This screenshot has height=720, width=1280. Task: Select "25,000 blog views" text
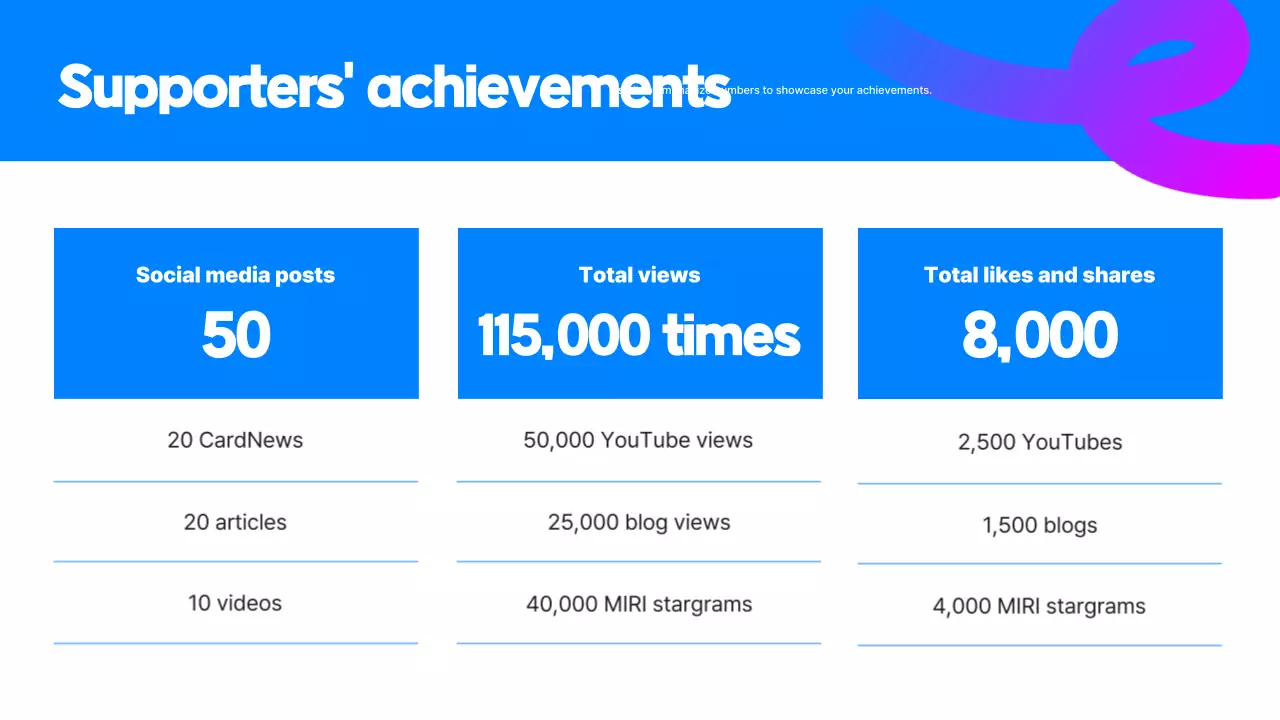click(639, 522)
